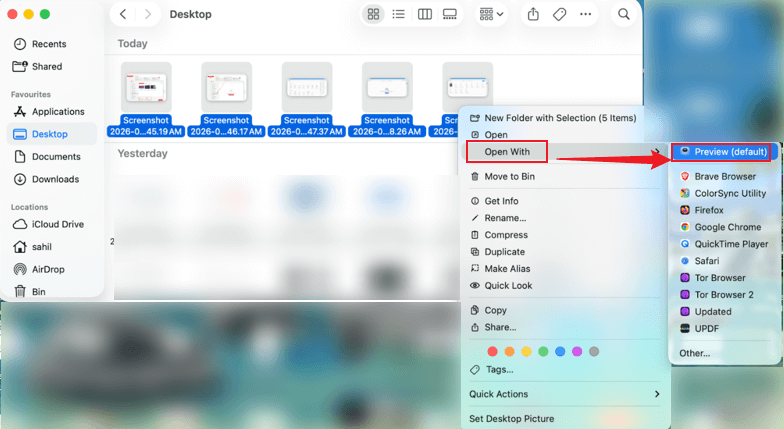Choose Duplicate in the context menu
Screen dimensions: 784x429
pyautogui.click(x=504, y=252)
